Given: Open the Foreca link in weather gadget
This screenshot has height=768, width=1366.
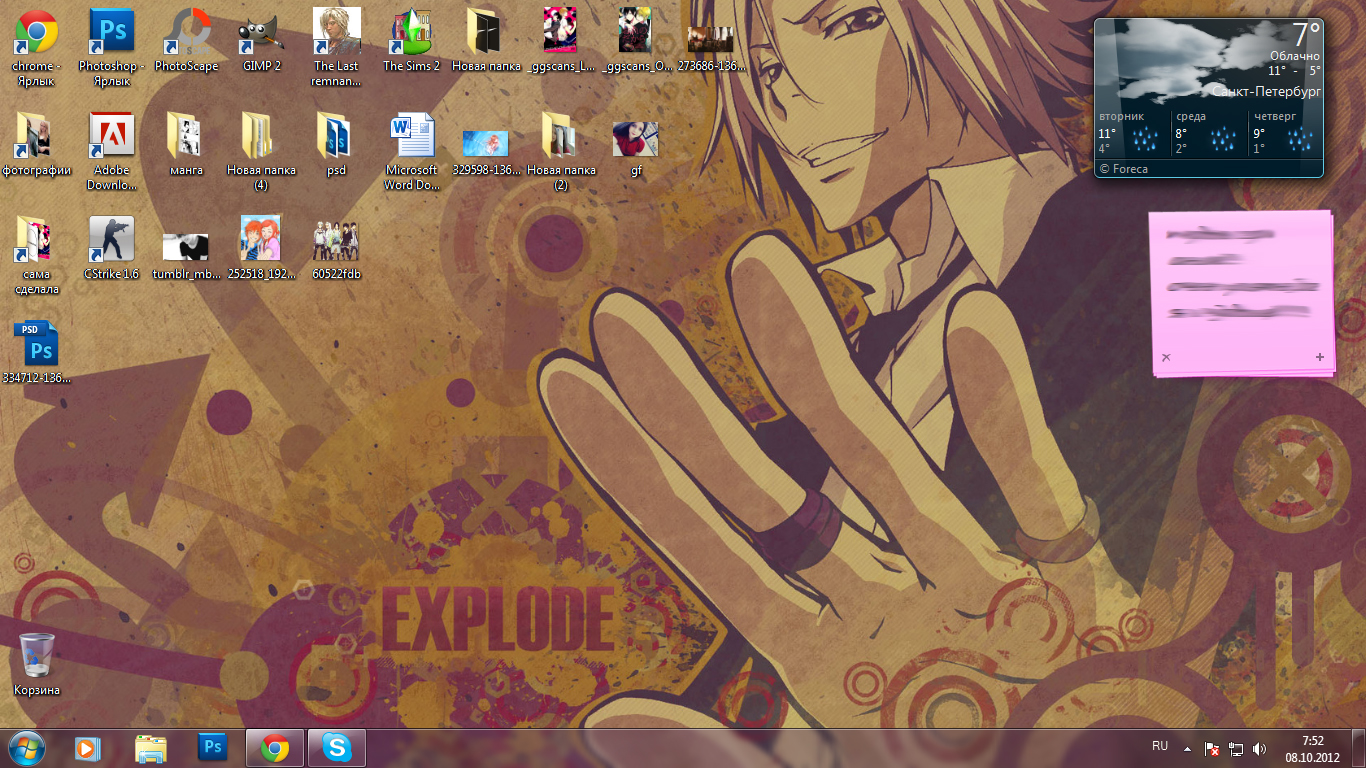Looking at the screenshot, I should pos(1124,169).
